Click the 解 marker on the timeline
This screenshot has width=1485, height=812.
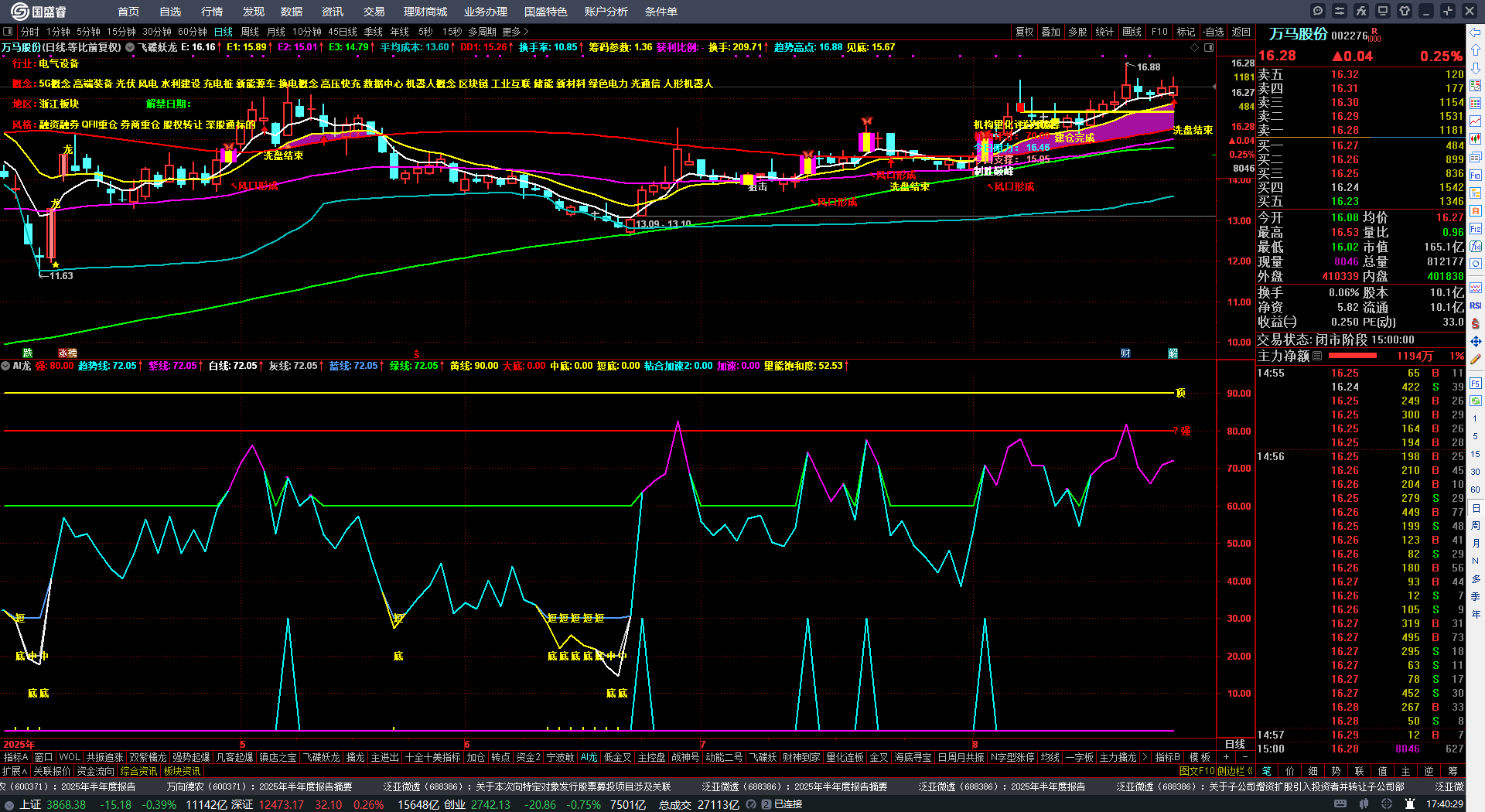[1173, 353]
